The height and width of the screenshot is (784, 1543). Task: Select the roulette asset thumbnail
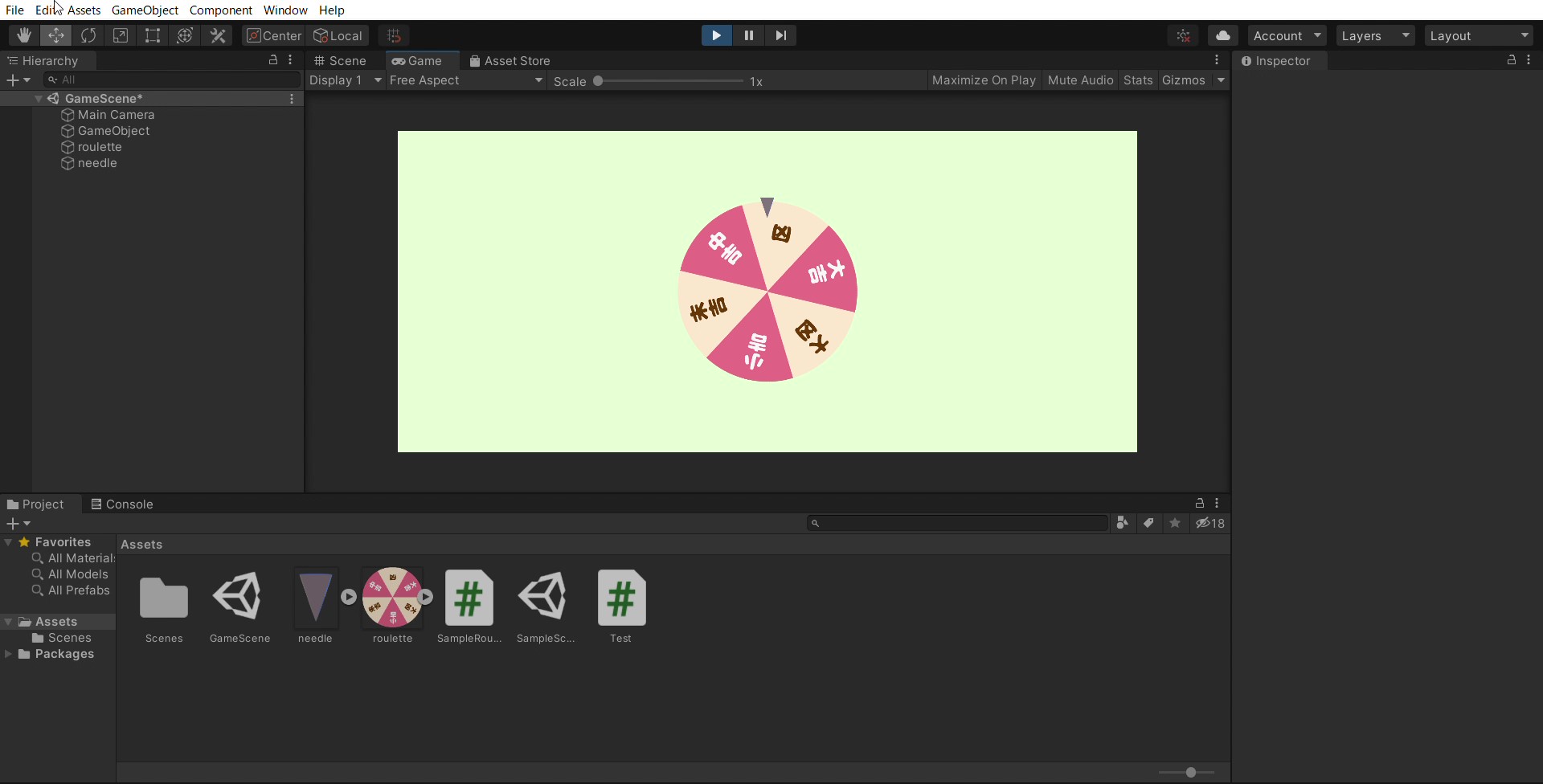(x=392, y=598)
